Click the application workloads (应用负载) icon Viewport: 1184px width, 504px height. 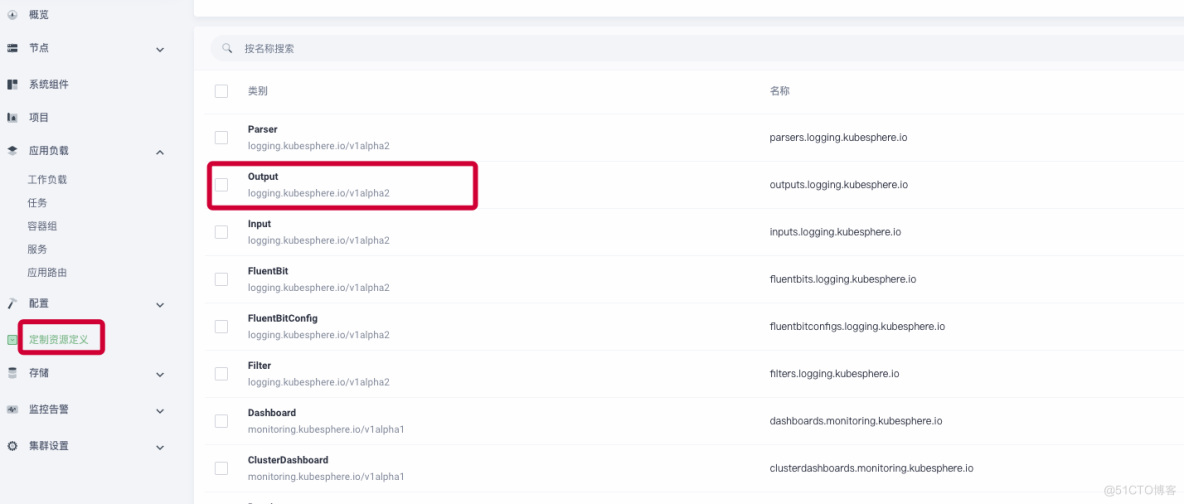point(12,151)
